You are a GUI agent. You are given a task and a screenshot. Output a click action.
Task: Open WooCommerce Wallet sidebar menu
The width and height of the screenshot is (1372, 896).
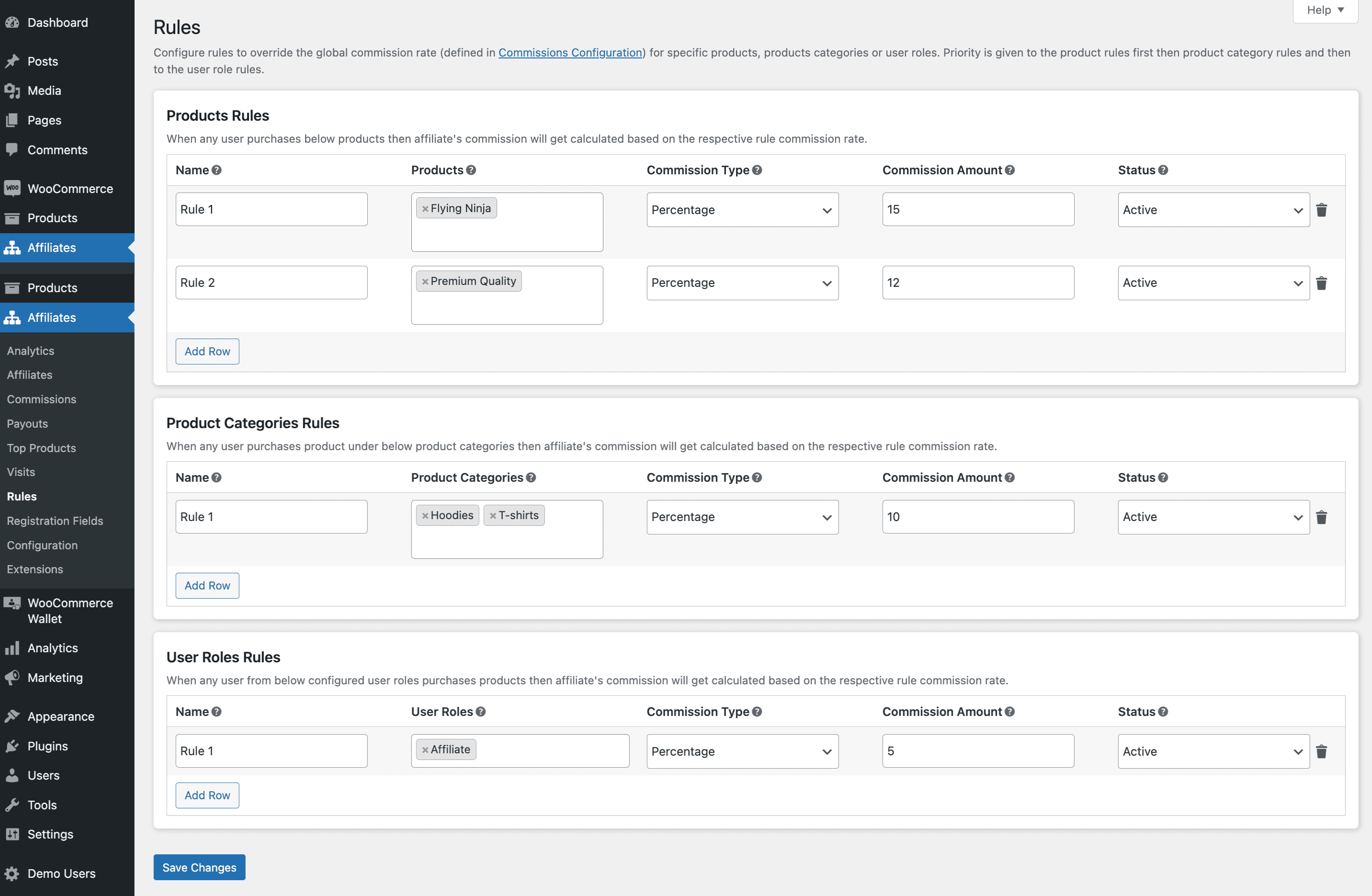pos(70,611)
